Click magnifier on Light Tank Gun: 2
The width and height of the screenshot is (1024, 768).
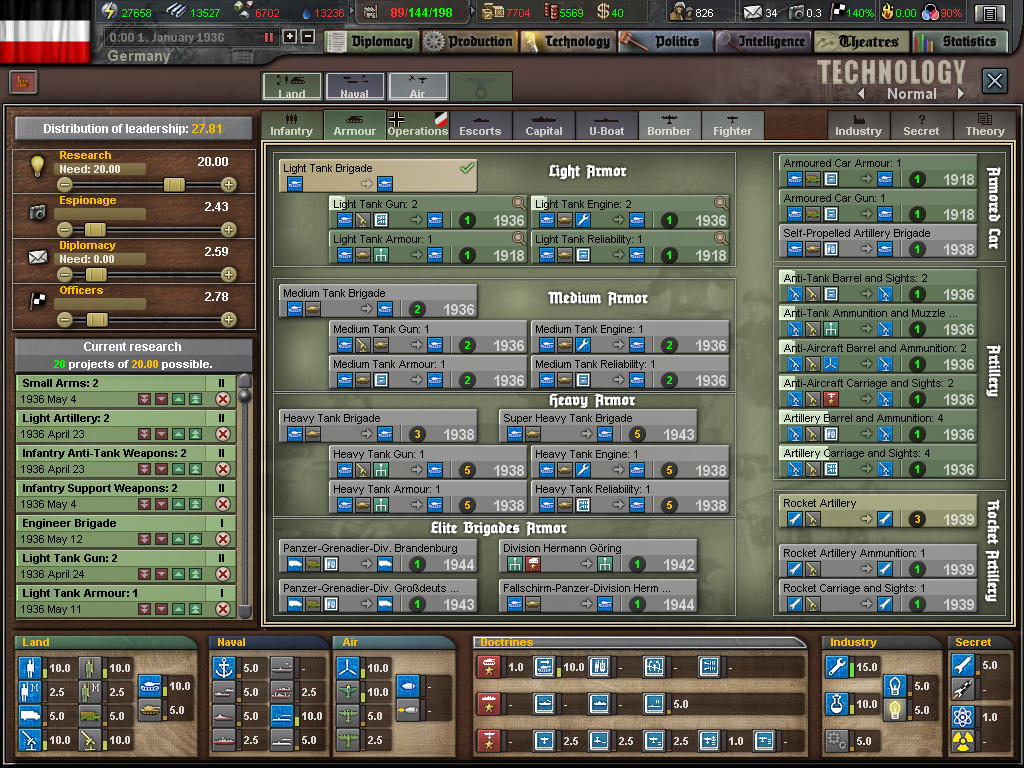click(x=518, y=204)
